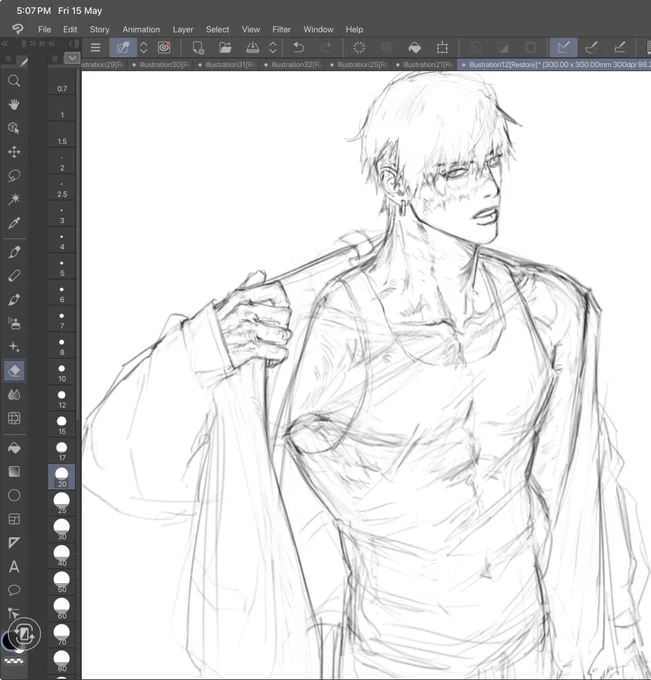
Task: Switch to the Illustration31 tab
Action: (x=227, y=65)
